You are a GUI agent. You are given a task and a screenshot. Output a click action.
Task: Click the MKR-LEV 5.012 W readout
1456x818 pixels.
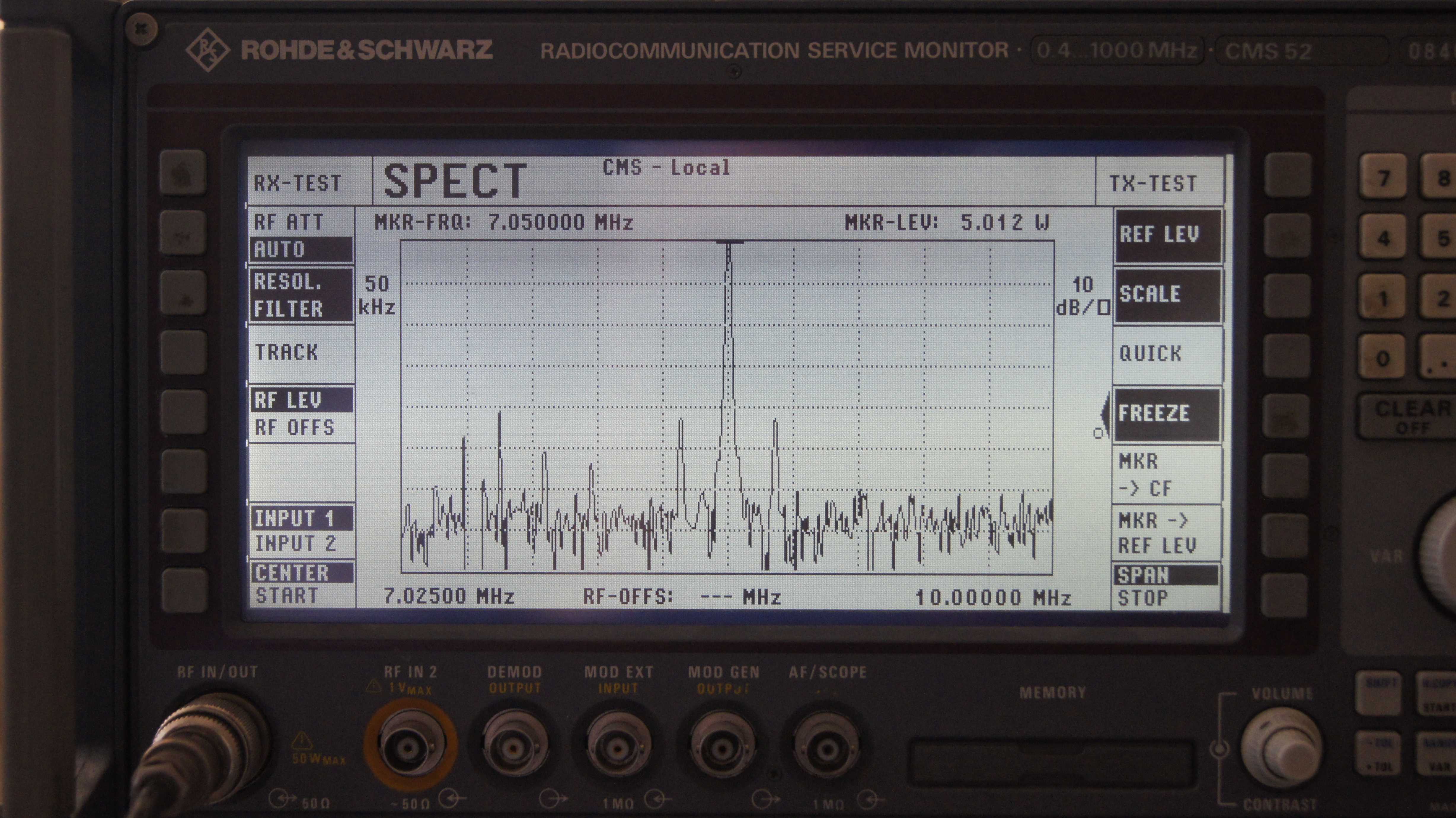[x=947, y=222]
